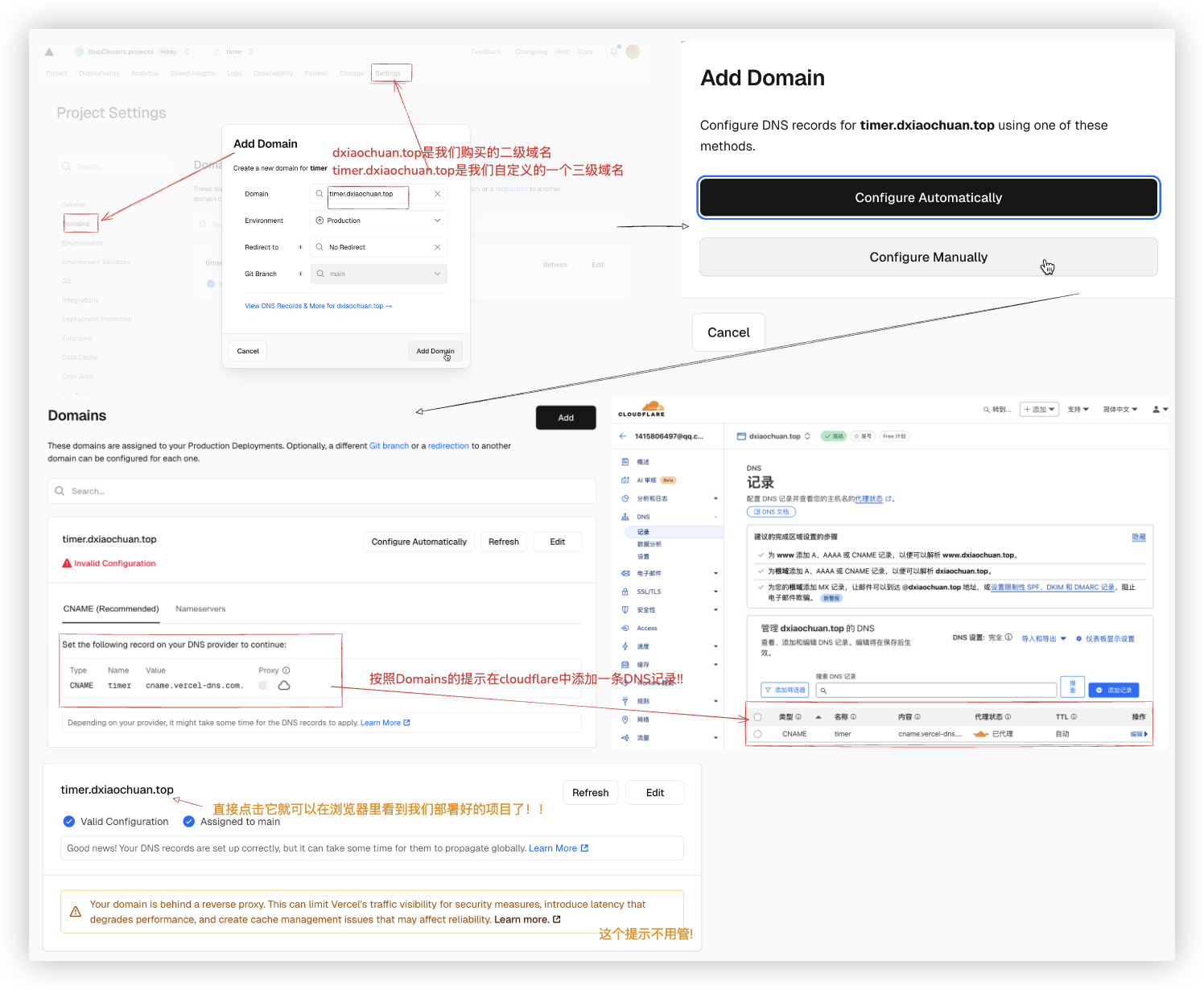This screenshot has height=990, width=1204.
Task: Click the 仪表板显示设置 gear icon
Action: click(x=1078, y=639)
